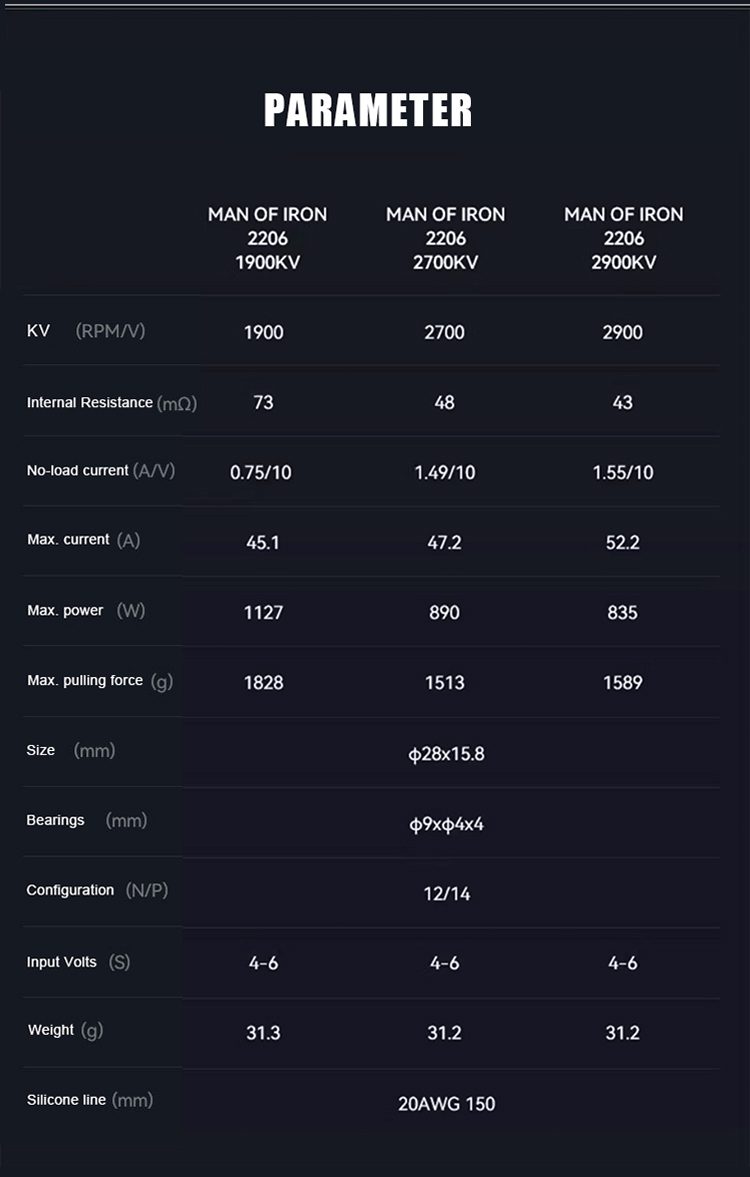Click the 31.3 weight value
The width and height of the screenshot is (750, 1177).
[x=263, y=1033]
